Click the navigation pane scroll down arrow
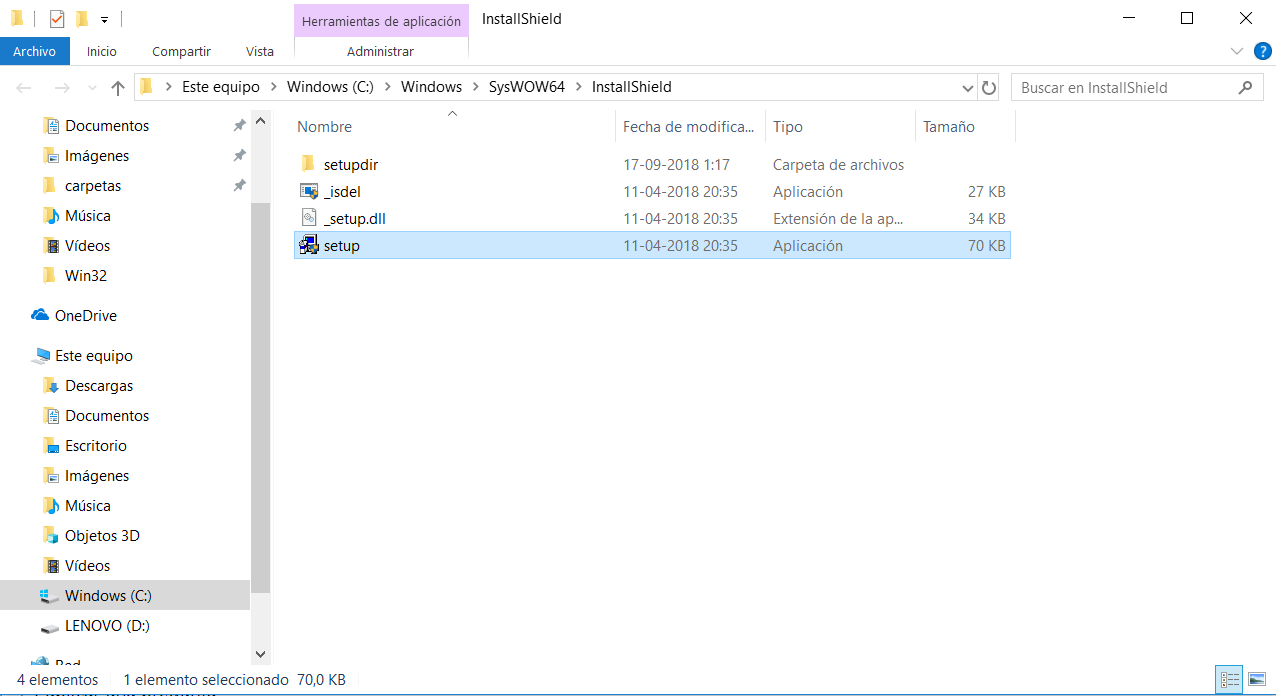The width and height of the screenshot is (1276, 696). tap(261, 654)
